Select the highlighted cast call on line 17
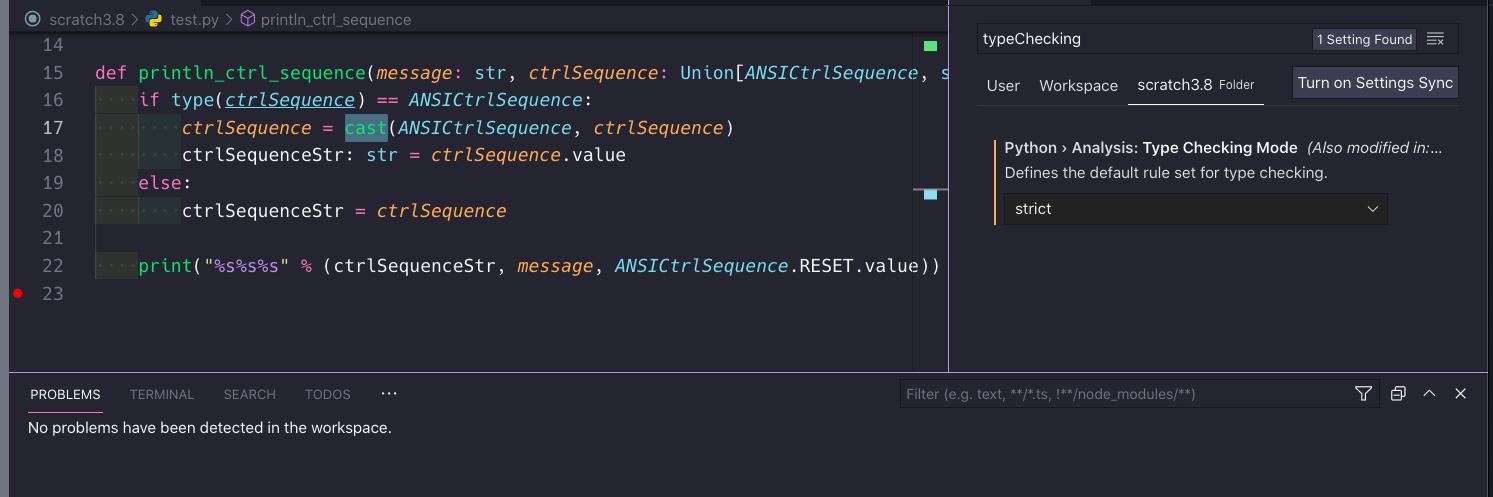 click(366, 128)
